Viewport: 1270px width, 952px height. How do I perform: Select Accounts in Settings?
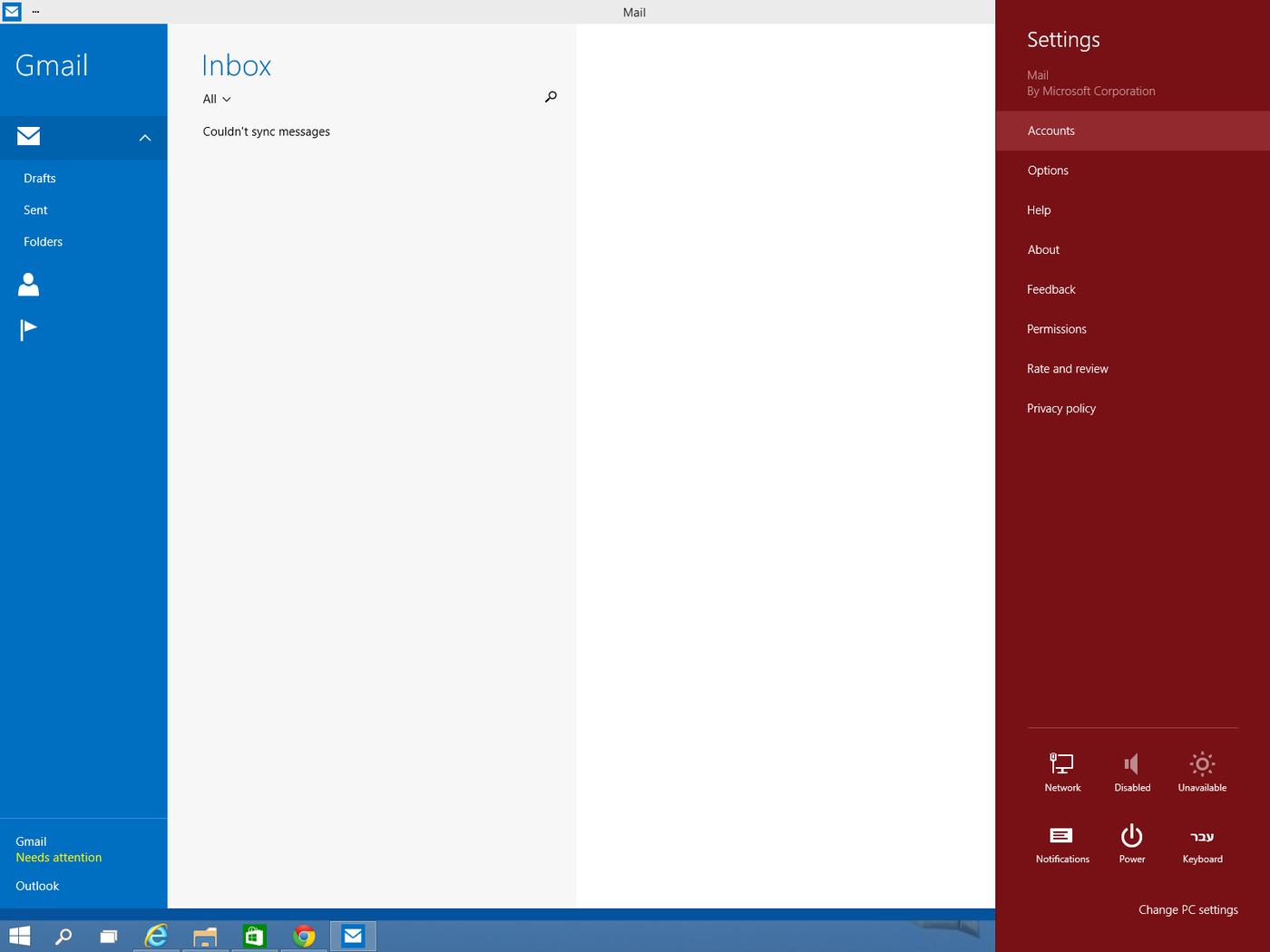pos(1051,130)
